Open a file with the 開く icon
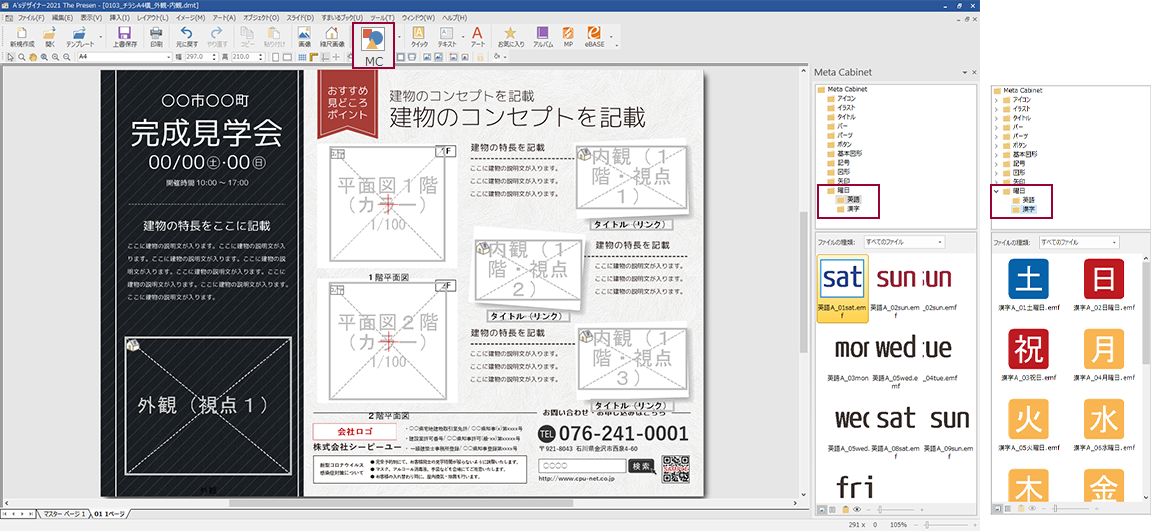This screenshot has width=1151, height=531. coord(50,37)
